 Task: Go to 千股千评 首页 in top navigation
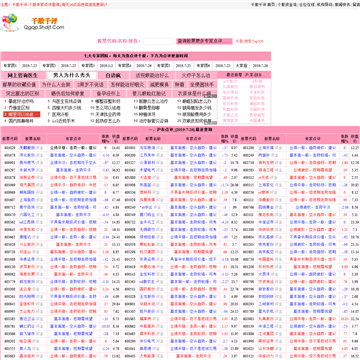[263, 5]
